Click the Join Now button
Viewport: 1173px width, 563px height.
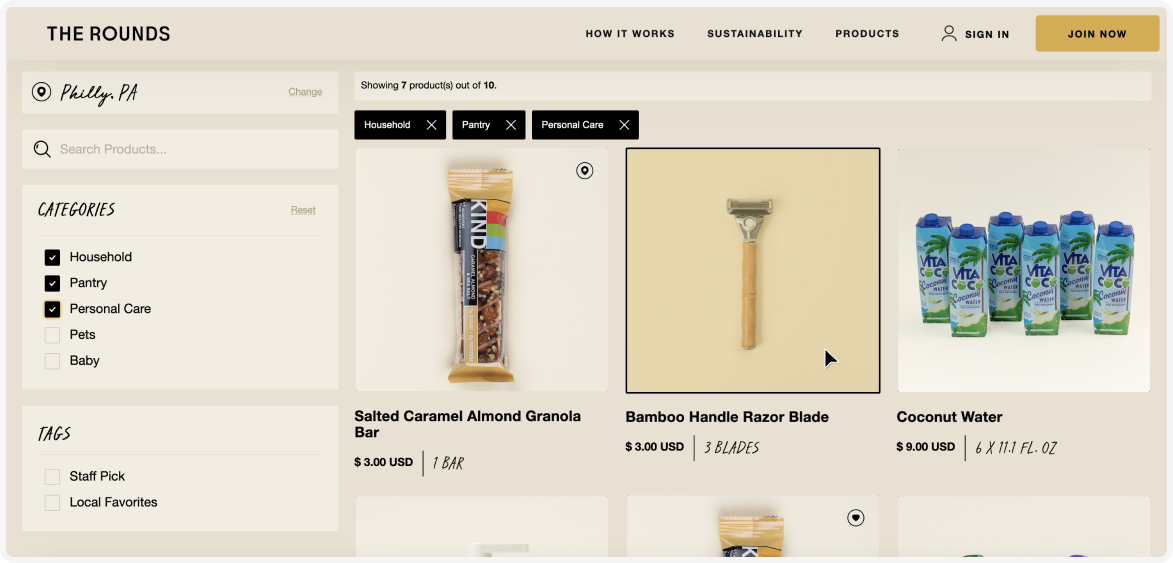(x=1097, y=34)
